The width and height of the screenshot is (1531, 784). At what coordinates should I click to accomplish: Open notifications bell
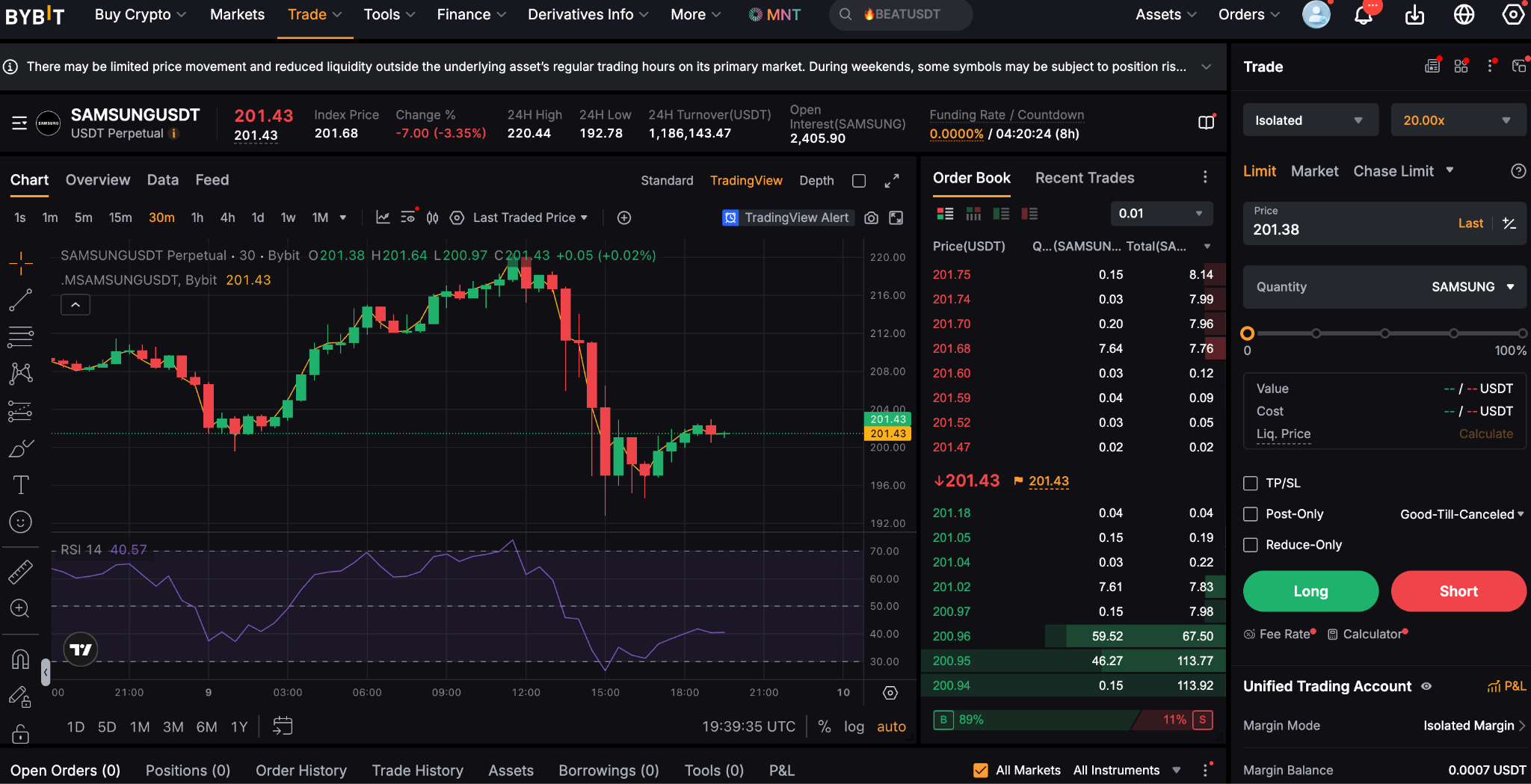tap(1364, 14)
